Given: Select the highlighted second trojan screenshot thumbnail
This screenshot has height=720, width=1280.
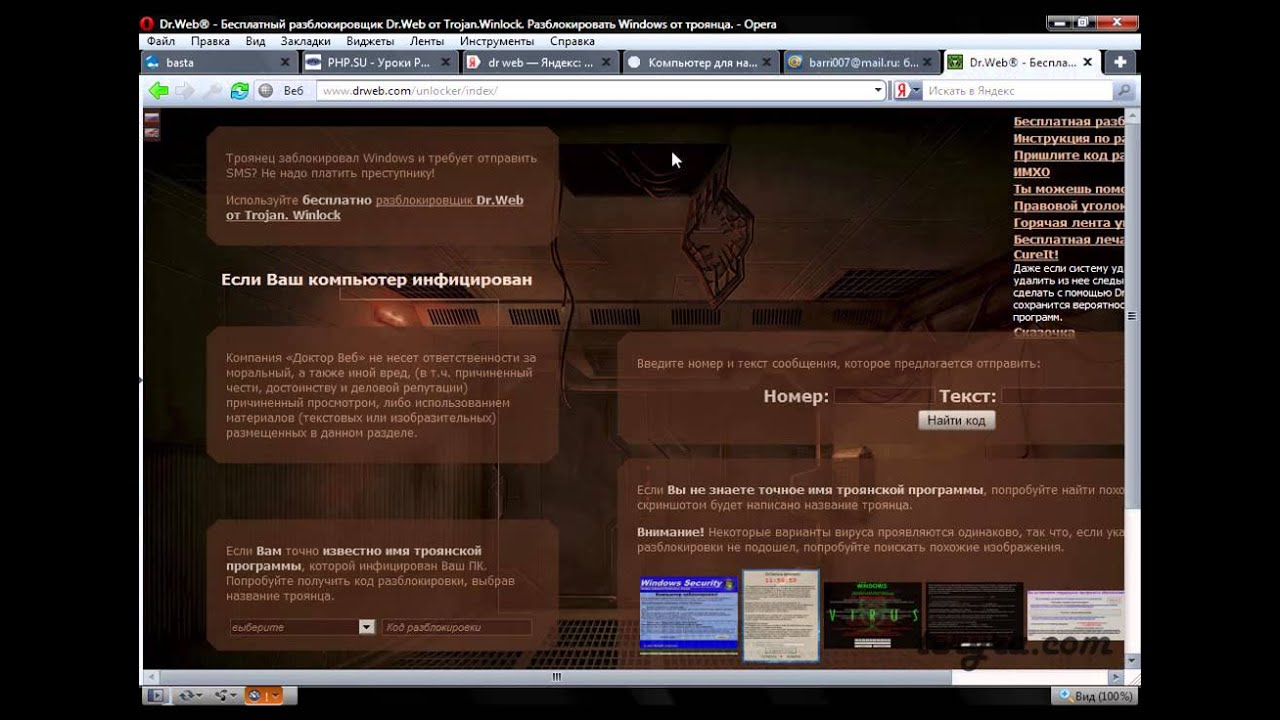Looking at the screenshot, I should point(780,616).
